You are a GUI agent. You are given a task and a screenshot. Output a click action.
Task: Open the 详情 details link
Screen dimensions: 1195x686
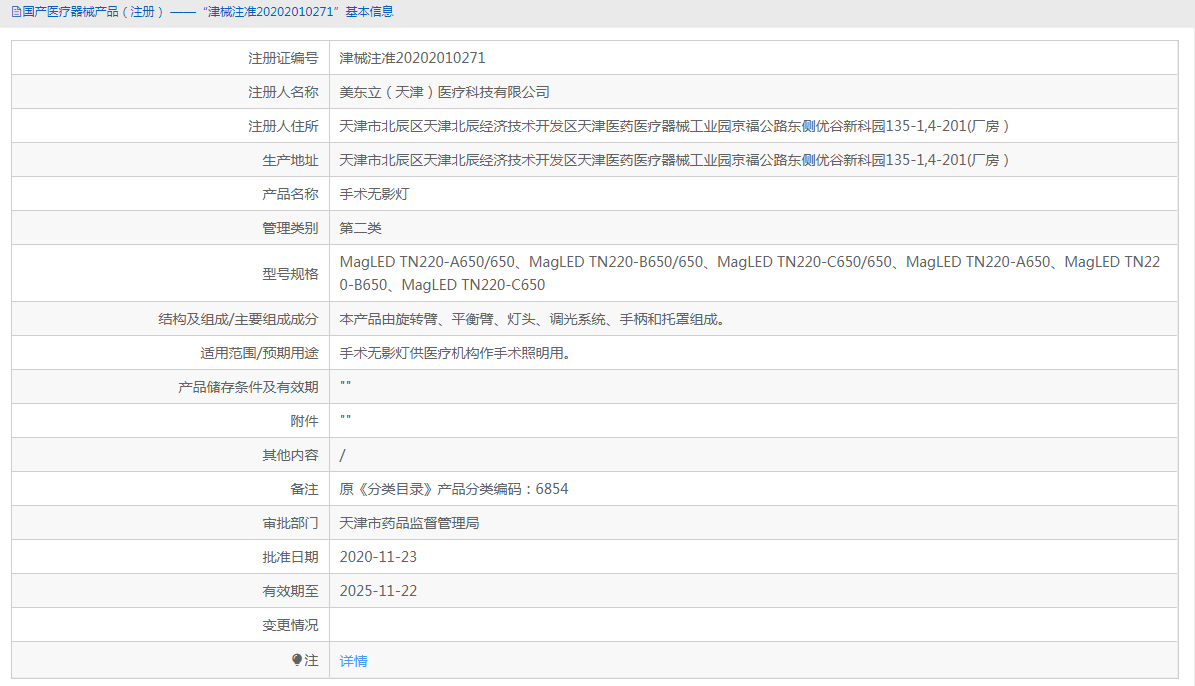(x=353, y=660)
